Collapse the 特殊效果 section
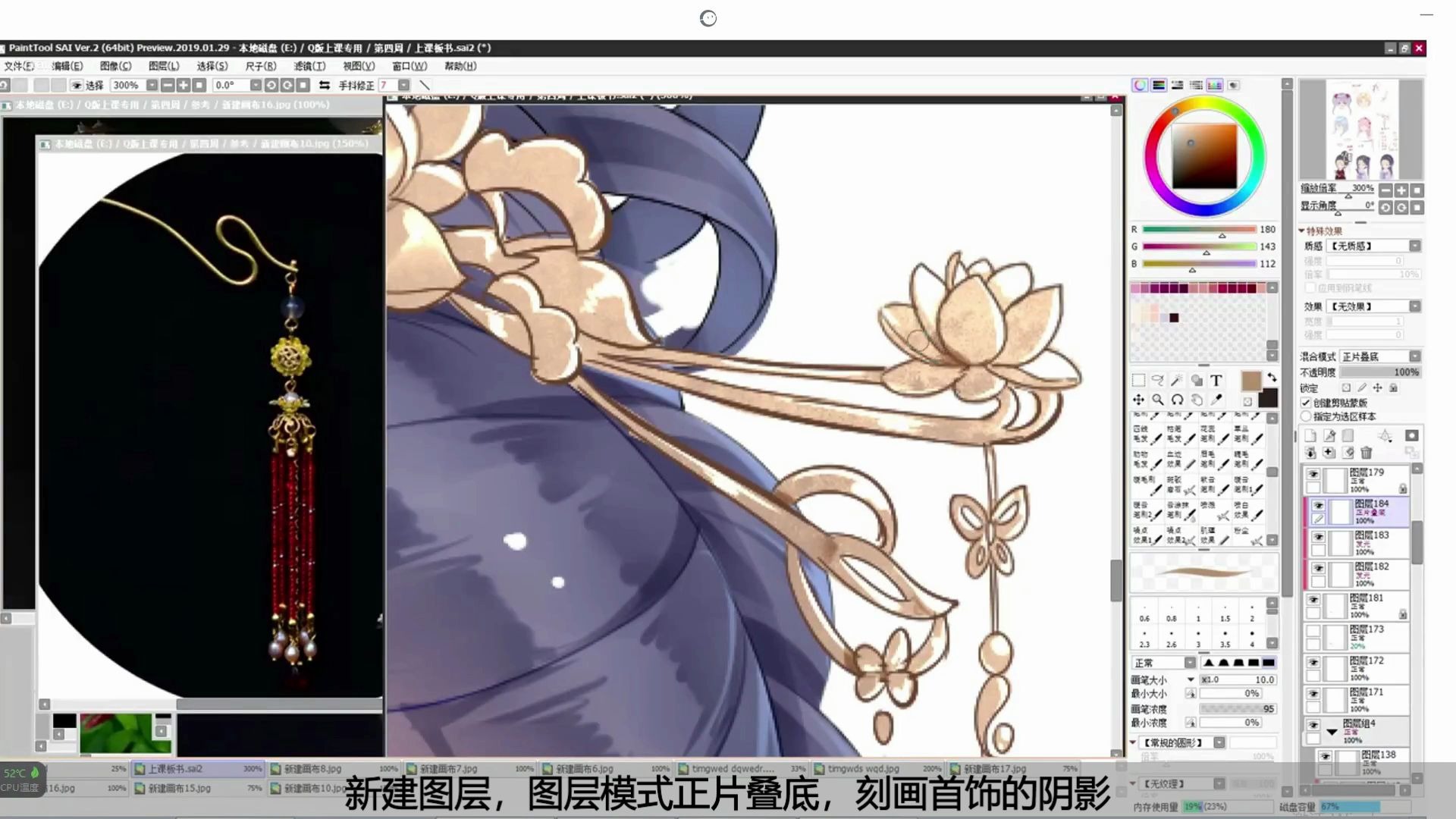The height and width of the screenshot is (819, 1456). click(x=1302, y=231)
